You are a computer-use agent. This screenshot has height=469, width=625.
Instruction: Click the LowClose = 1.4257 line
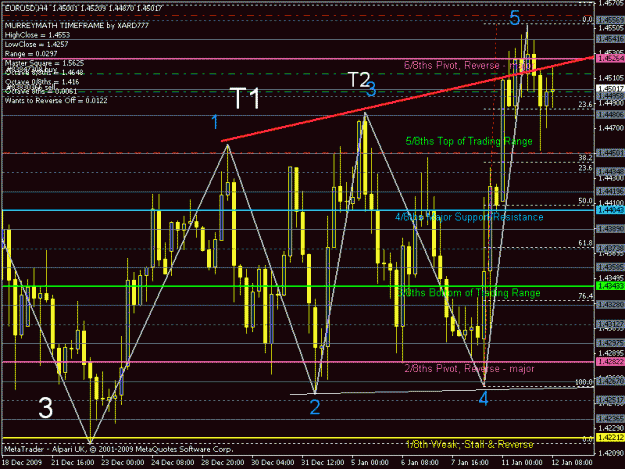(x=36, y=44)
